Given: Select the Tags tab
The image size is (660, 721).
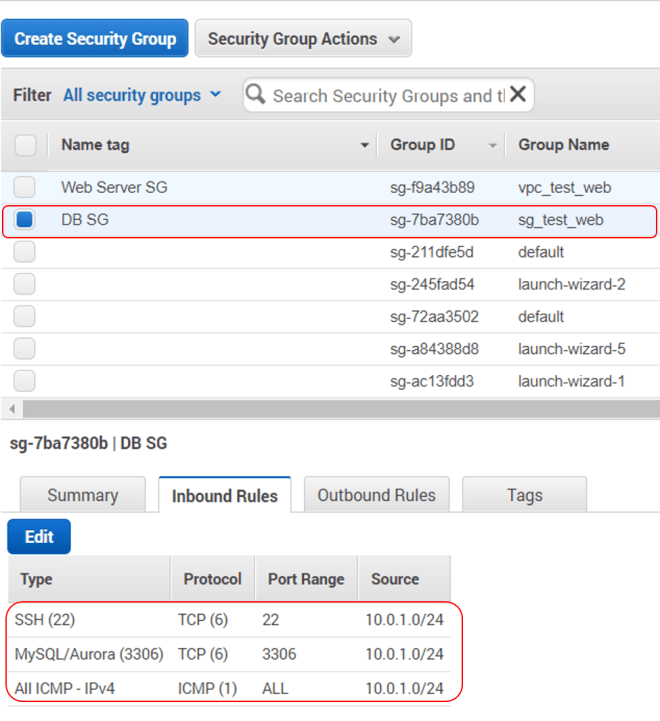Looking at the screenshot, I should 524,495.
